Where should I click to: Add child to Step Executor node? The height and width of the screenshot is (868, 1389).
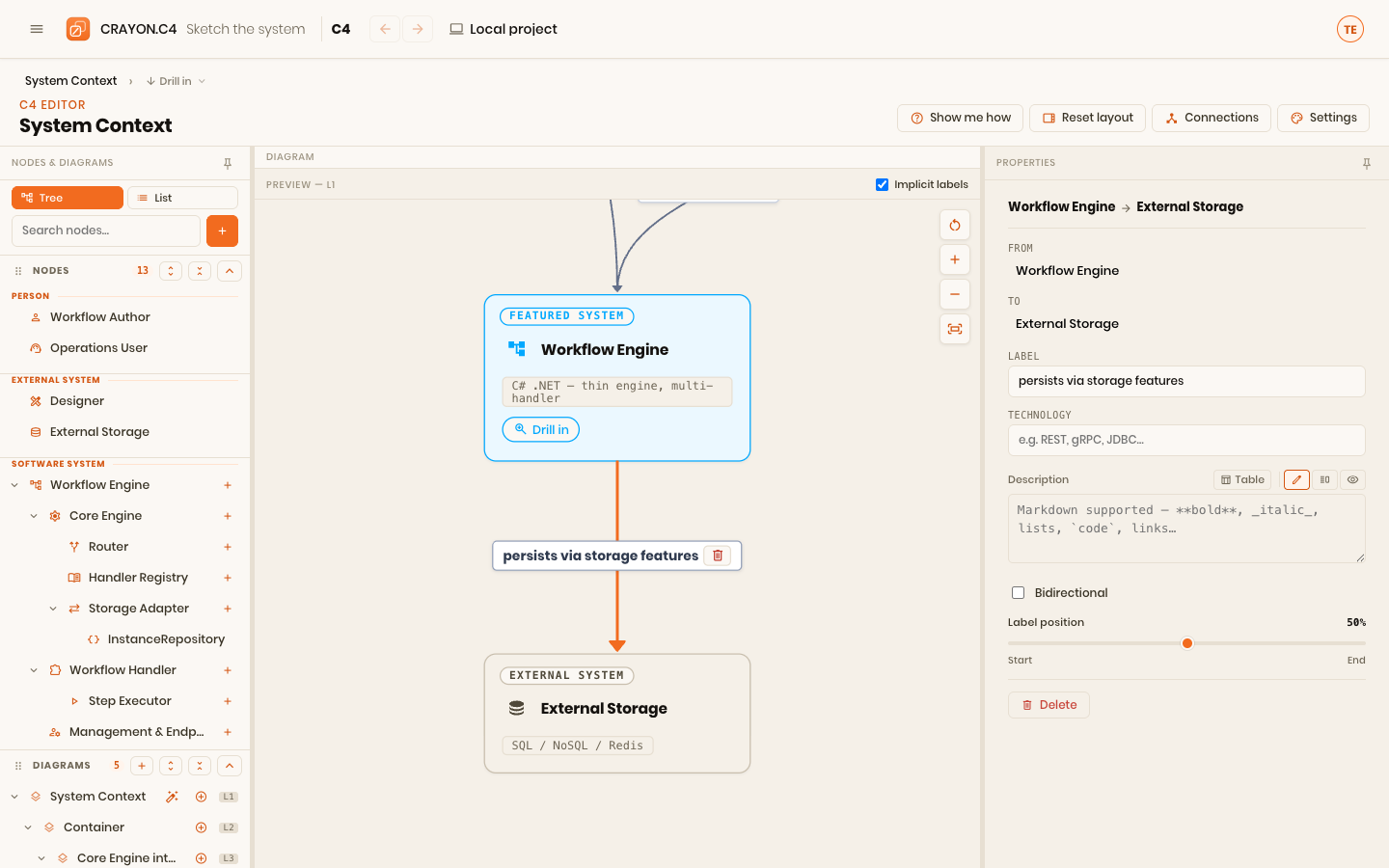pos(228,701)
